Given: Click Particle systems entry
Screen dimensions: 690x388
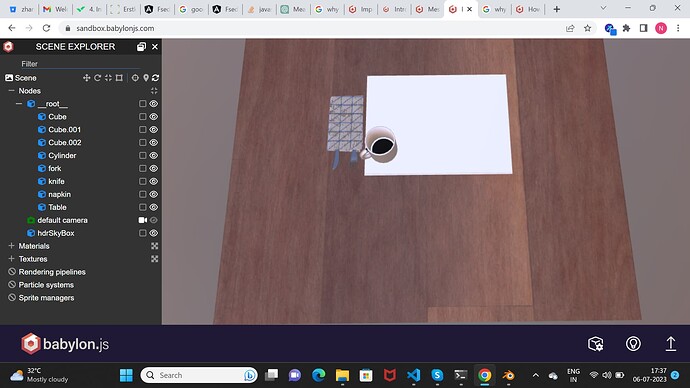Looking at the screenshot, I should [x=46, y=285].
